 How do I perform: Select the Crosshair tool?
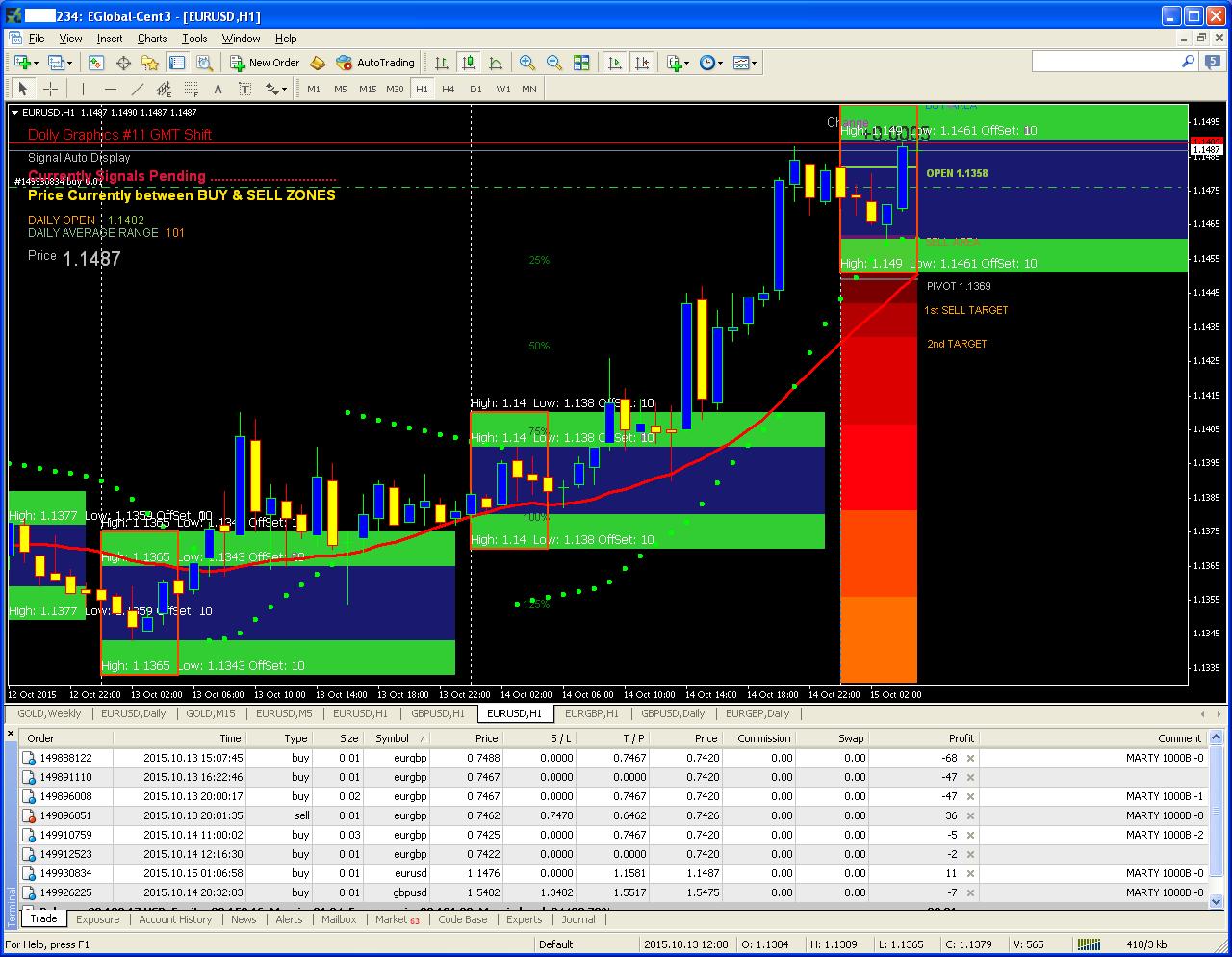51,89
